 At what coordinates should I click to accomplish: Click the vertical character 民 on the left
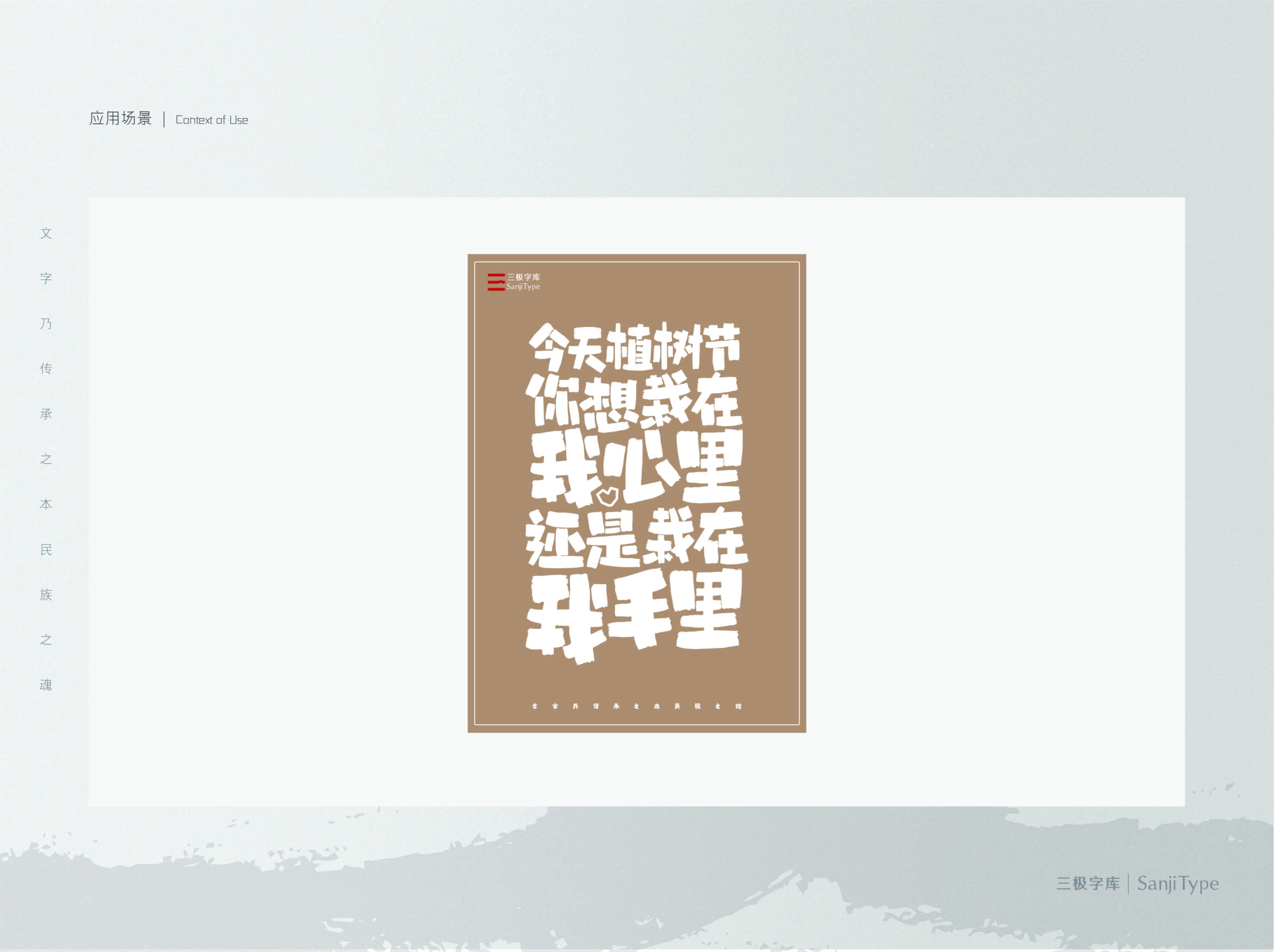[46, 550]
